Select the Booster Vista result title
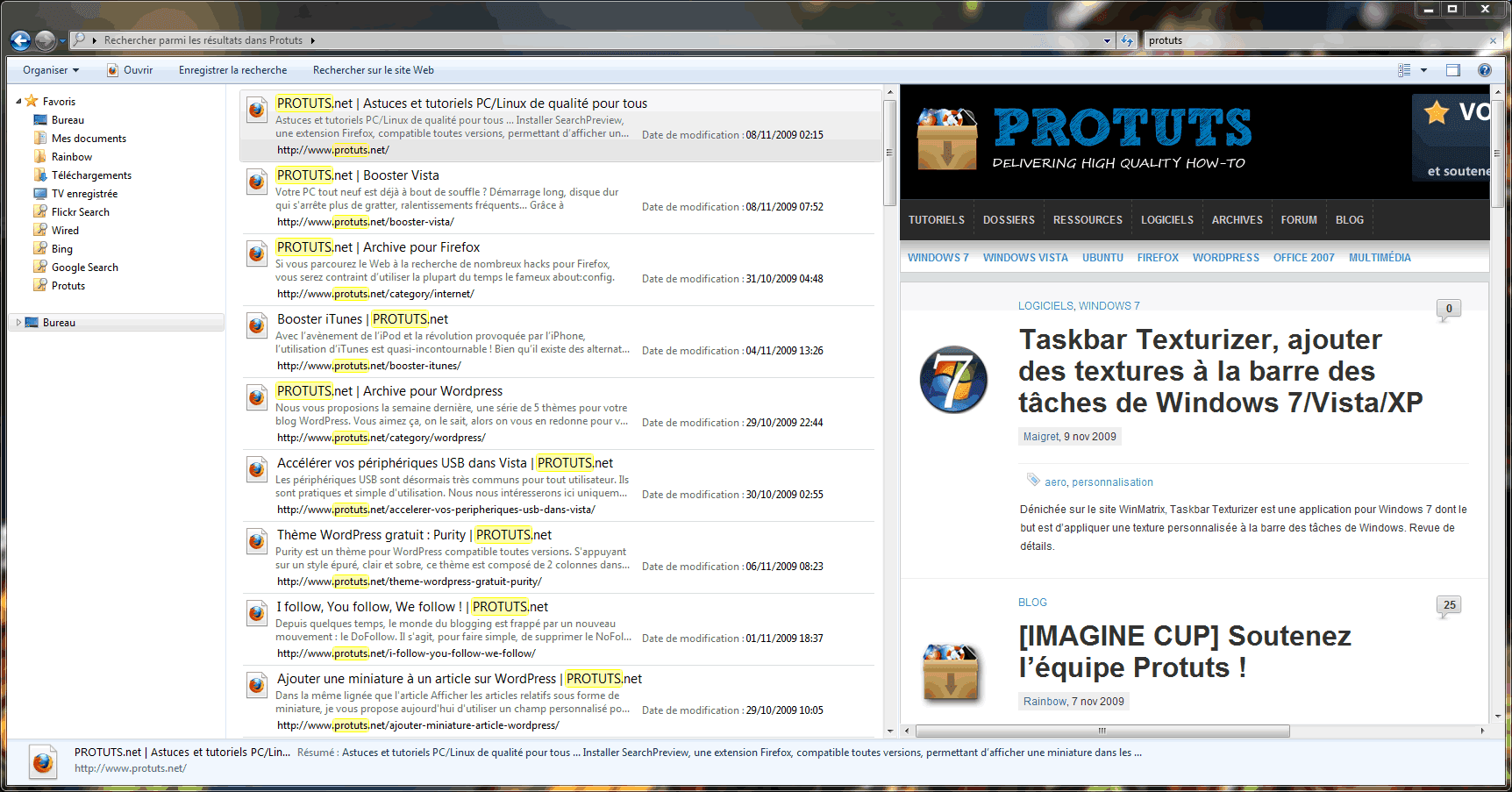 pos(358,175)
